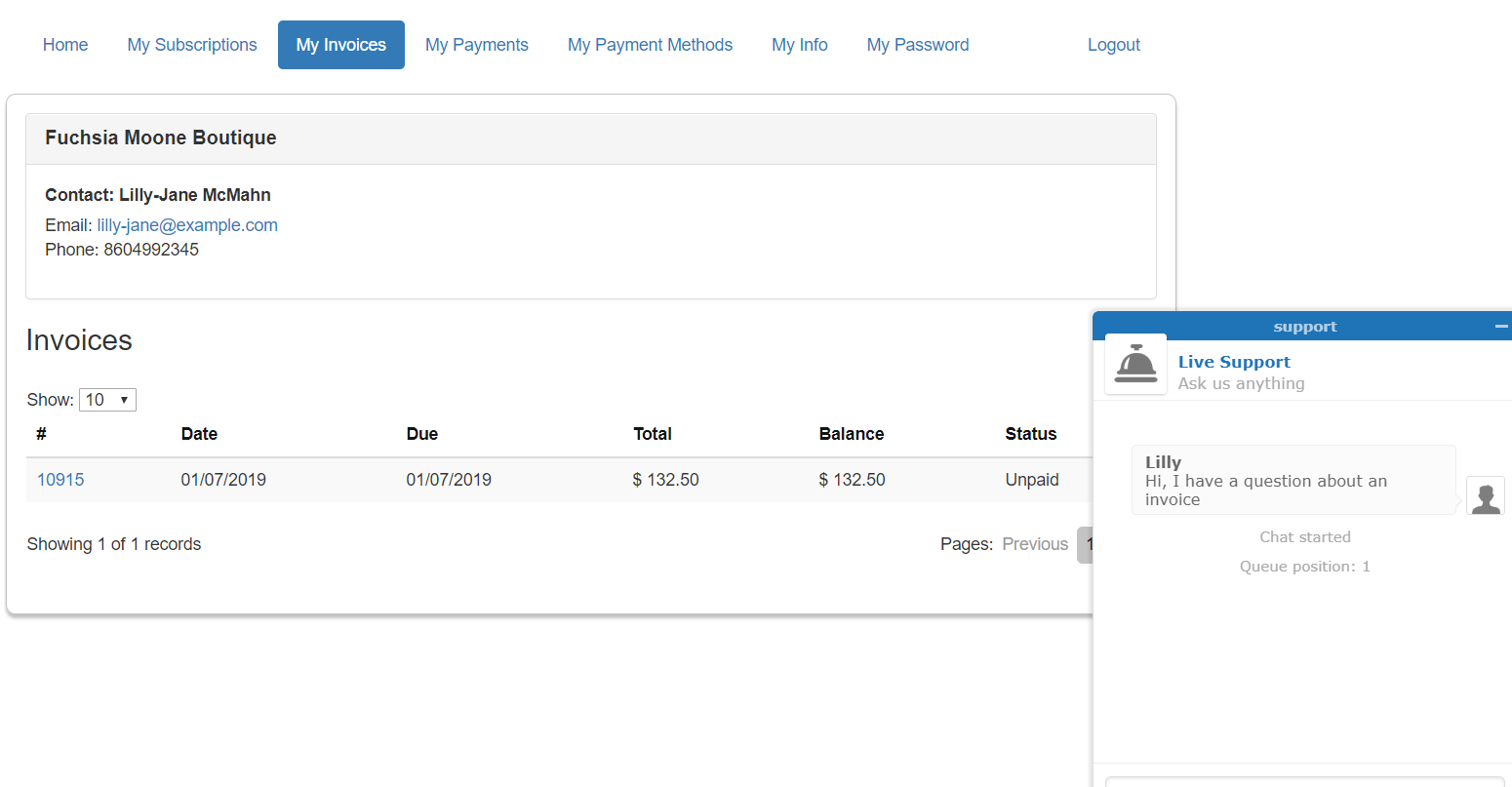Minimize the support chat widget
Screen dimensions: 1512x787
coord(1500,327)
